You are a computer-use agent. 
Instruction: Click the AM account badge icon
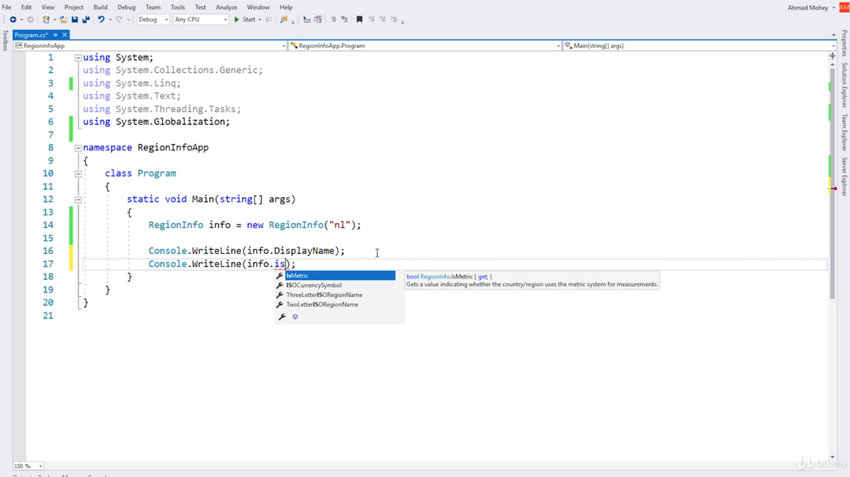point(844,8)
